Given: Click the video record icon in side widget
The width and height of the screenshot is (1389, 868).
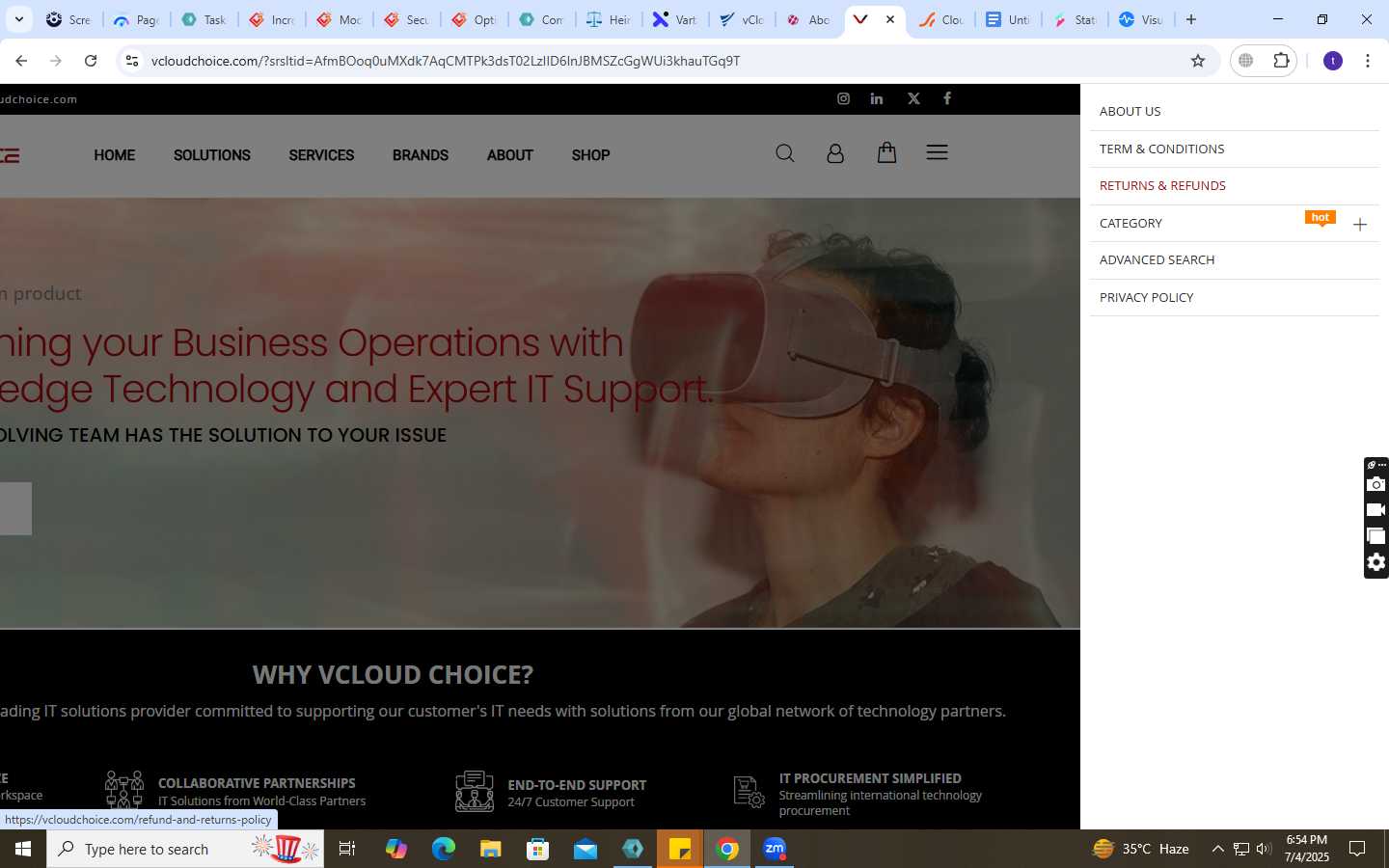Looking at the screenshot, I should pos(1376,510).
